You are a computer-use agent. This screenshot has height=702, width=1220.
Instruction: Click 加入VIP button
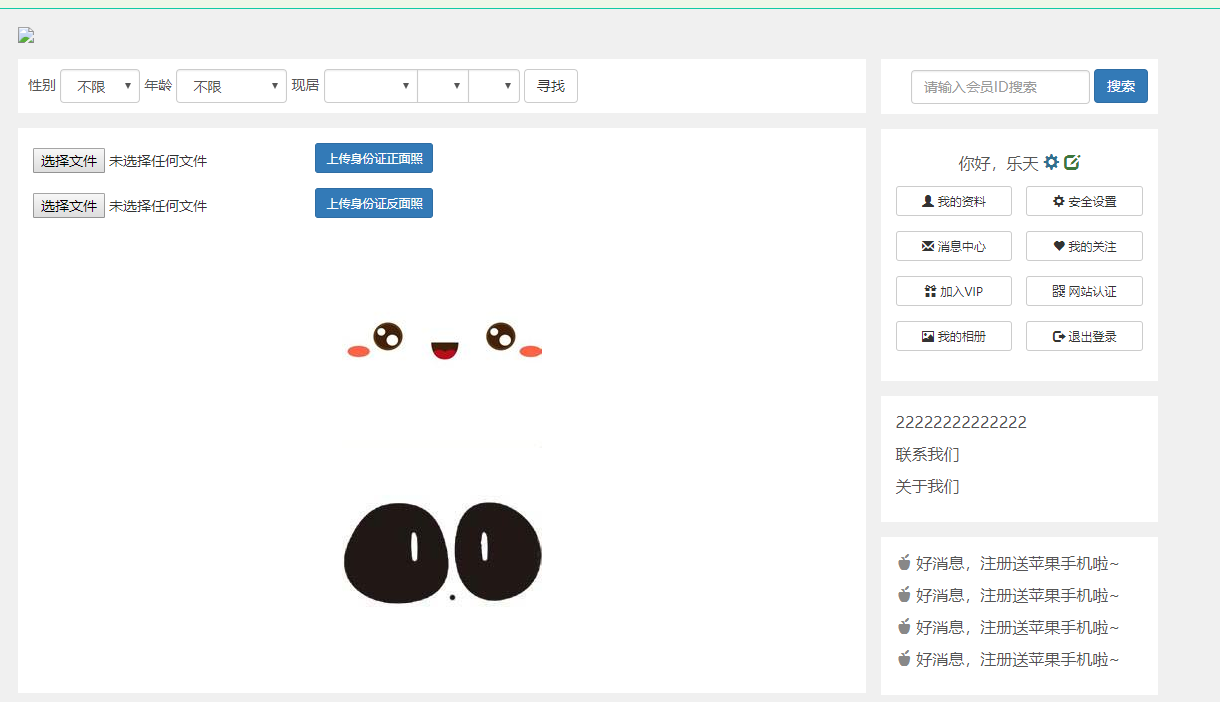tap(954, 291)
